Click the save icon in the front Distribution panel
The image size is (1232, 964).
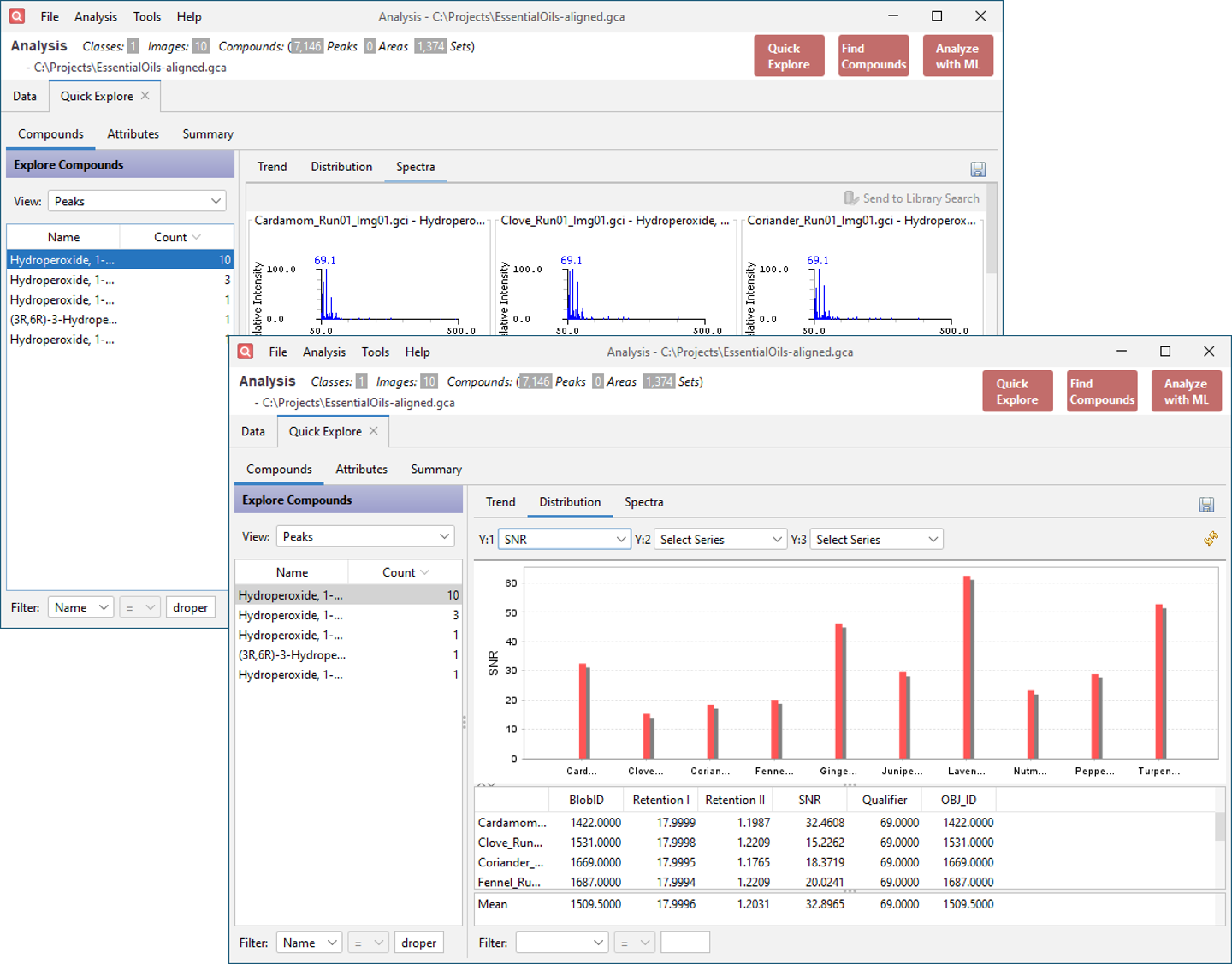tap(1206, 505)
